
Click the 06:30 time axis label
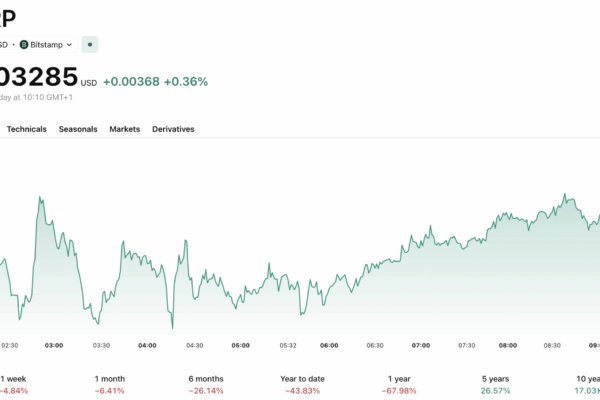[375, 345]
